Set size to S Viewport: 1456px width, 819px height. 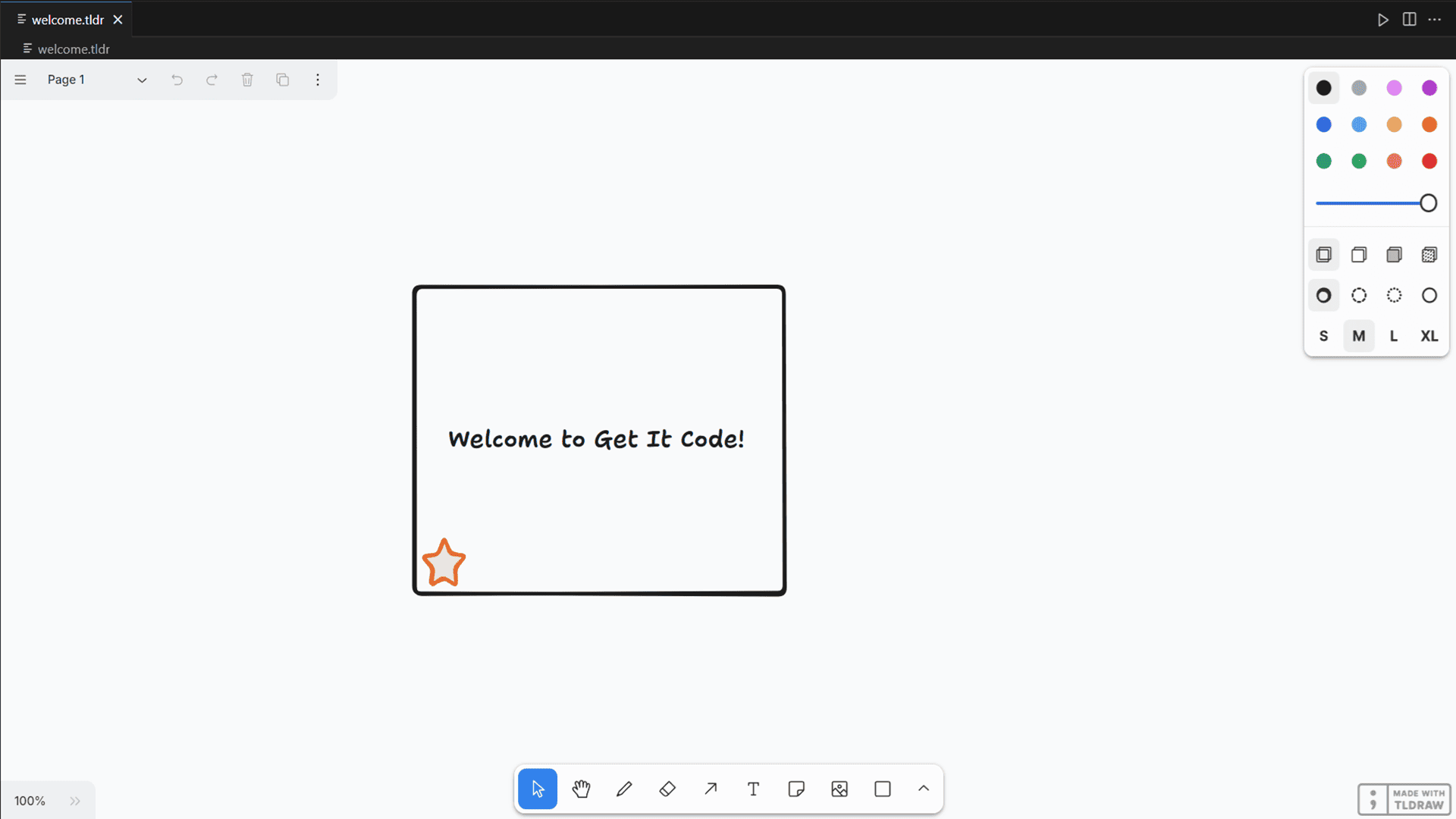1323,336
